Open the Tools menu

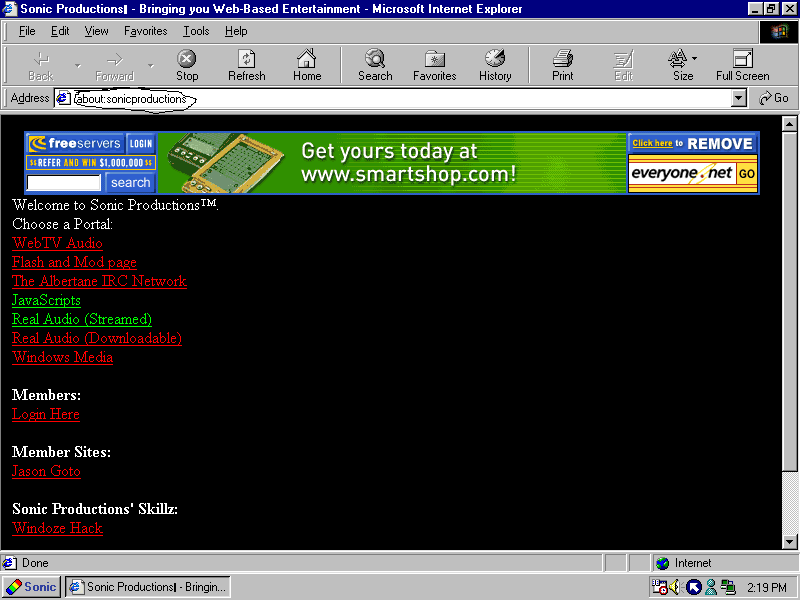coord(196,31)
